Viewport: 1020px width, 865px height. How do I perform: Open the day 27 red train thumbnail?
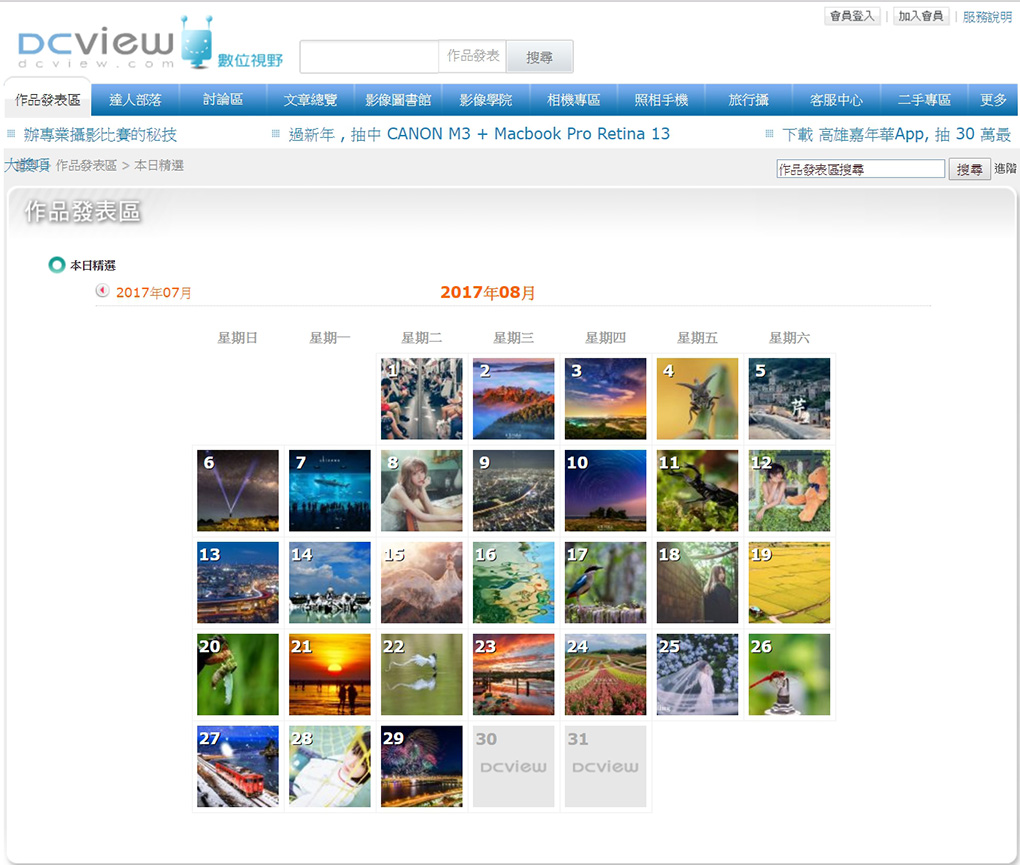coord(238,766)
